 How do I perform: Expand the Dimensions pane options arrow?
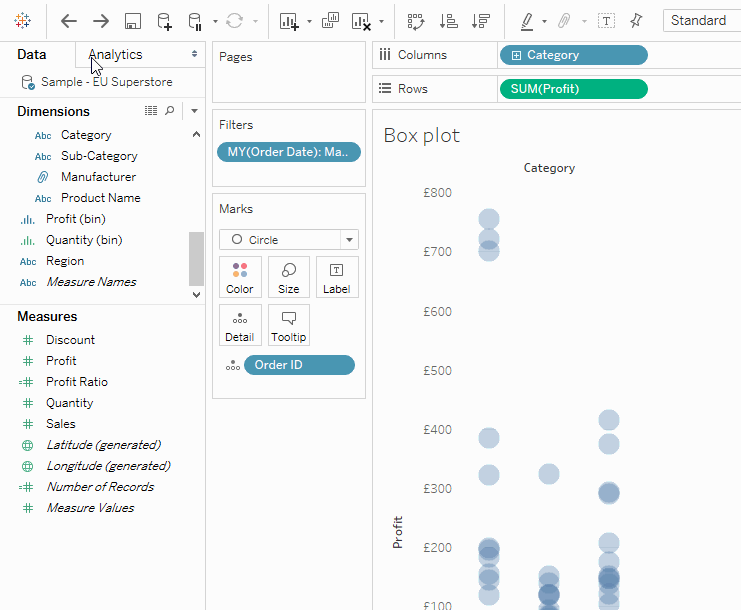pyautogui.click(x=194, y=111)
